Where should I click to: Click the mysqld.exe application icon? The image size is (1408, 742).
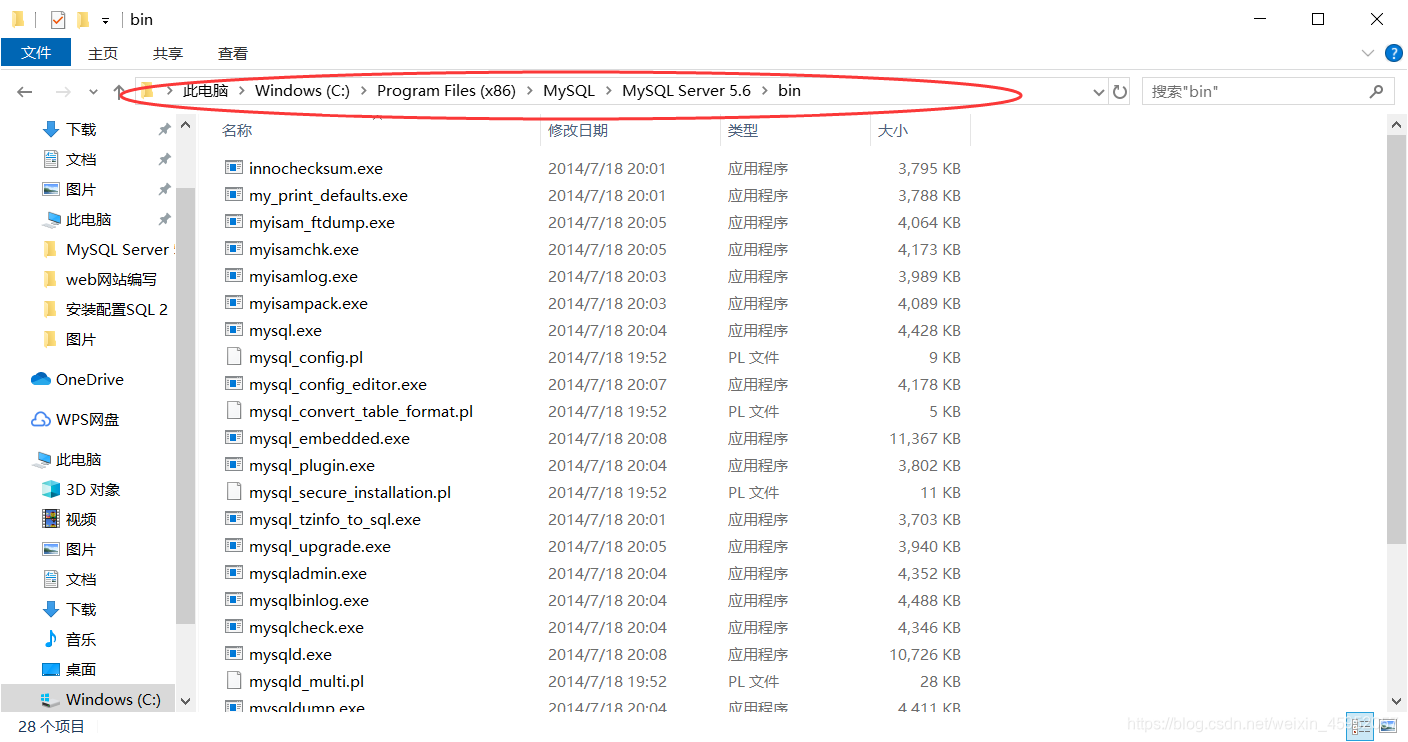(234, 654)
